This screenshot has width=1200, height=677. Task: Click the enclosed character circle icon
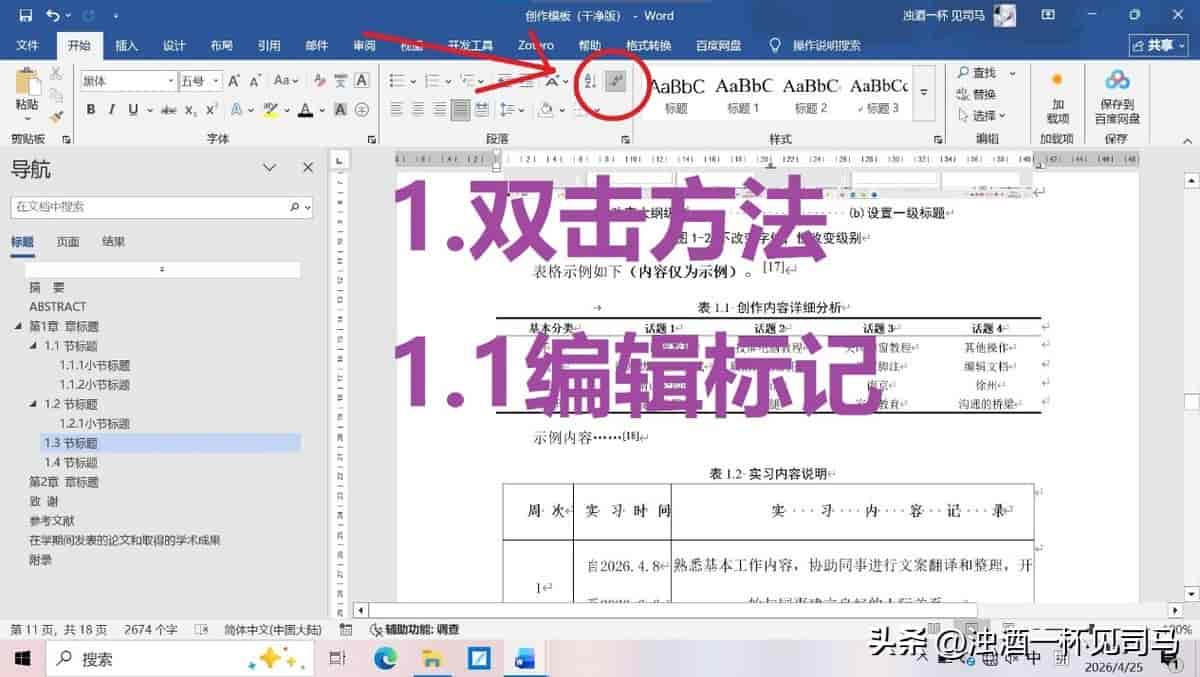(361, 110)
